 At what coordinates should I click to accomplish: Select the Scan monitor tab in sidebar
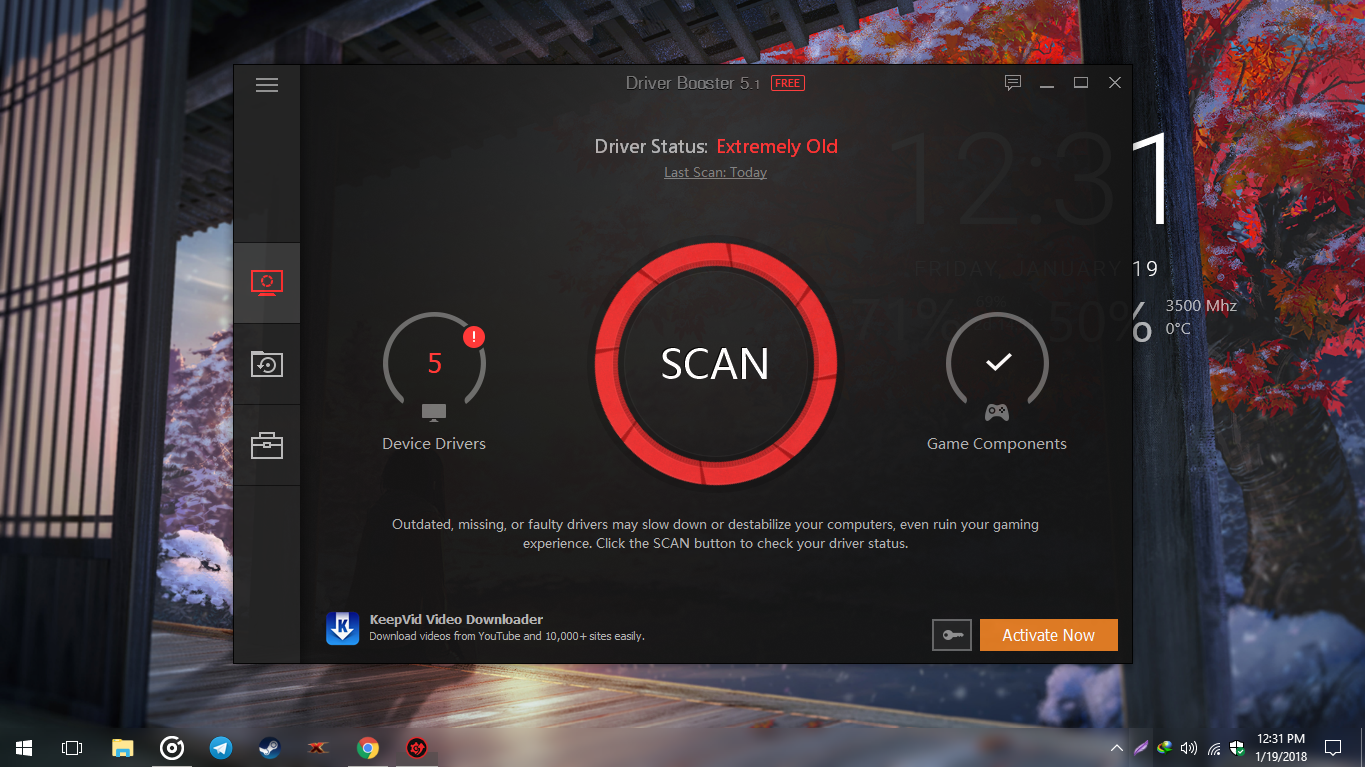point(267,283)
